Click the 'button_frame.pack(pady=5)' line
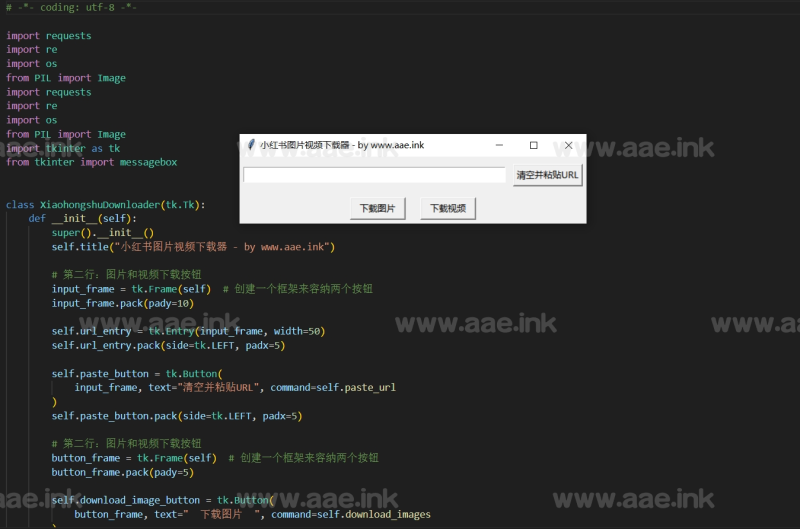The width and height of the screenshot is (800, 529). pyautogui.click(x=122, y=472)
